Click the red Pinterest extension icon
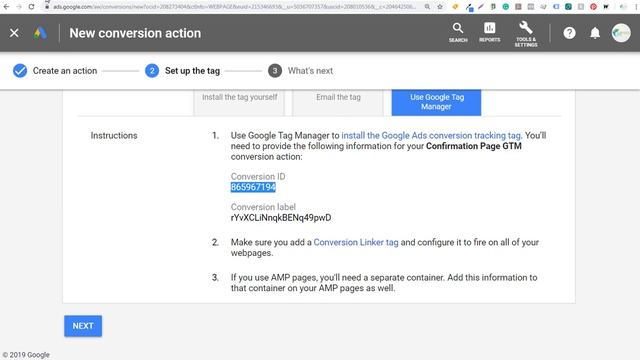Viewport: 640px width, 360px height. [593, 7]
